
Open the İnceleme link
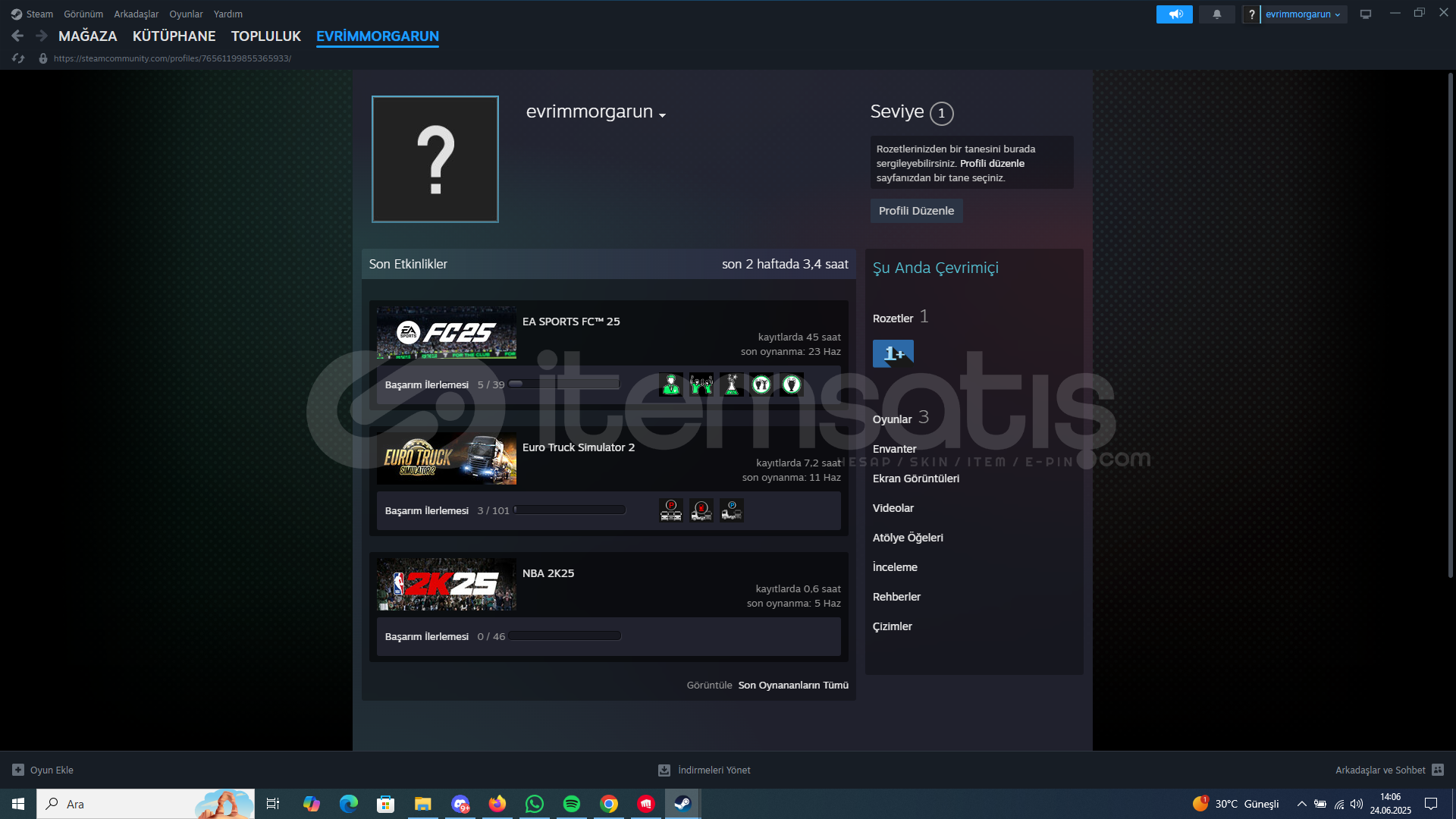[x=895, y=567]
